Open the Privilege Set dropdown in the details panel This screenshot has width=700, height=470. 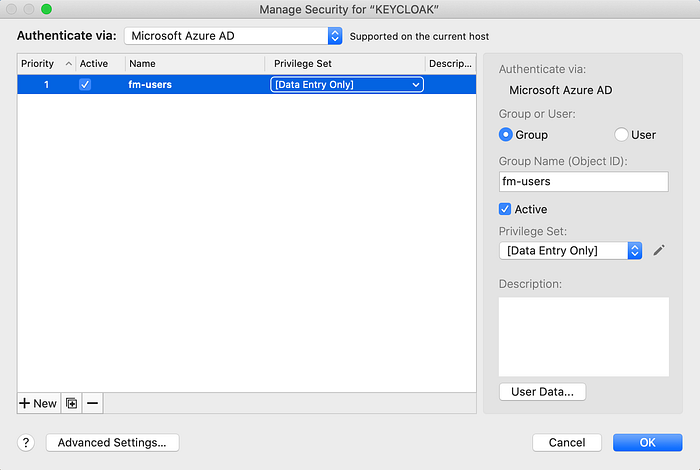click(571, 250)
